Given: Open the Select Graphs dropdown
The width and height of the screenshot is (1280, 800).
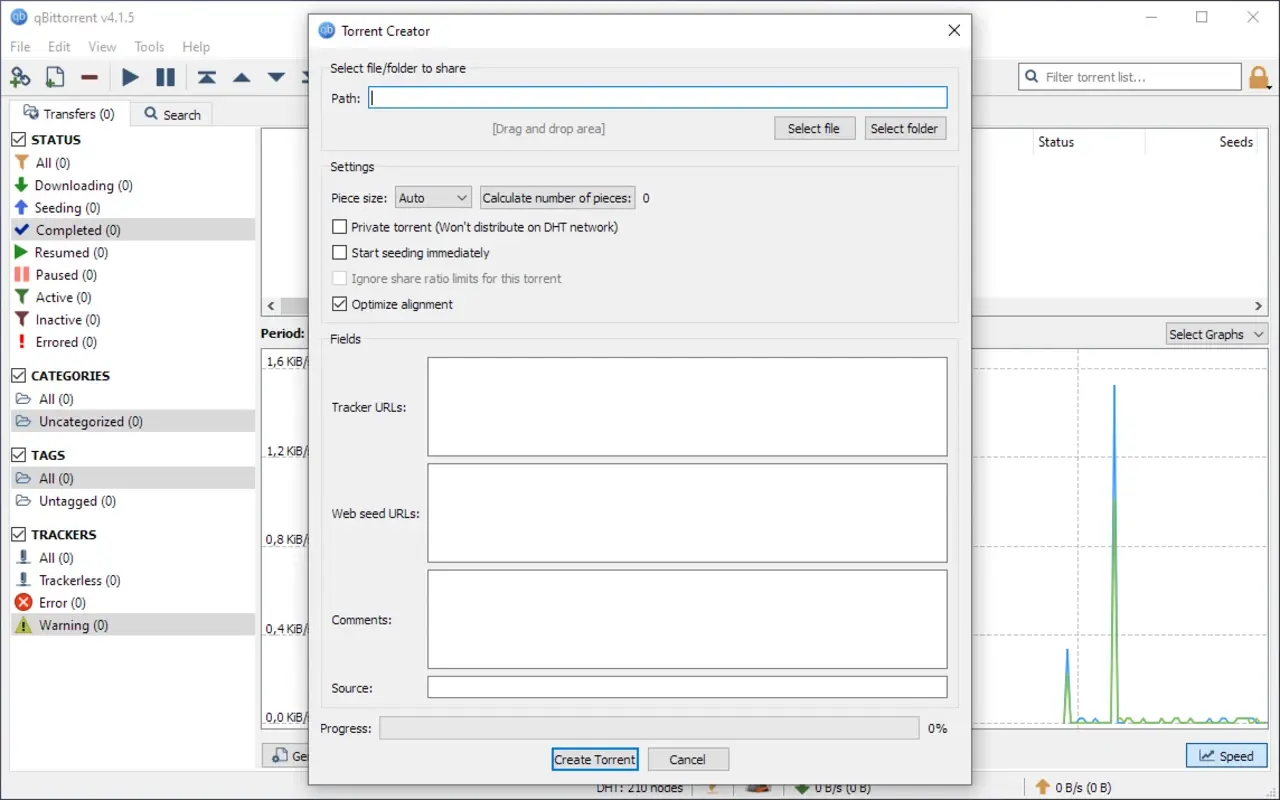Looking at the screenshot, I should tap(1216, 334).
